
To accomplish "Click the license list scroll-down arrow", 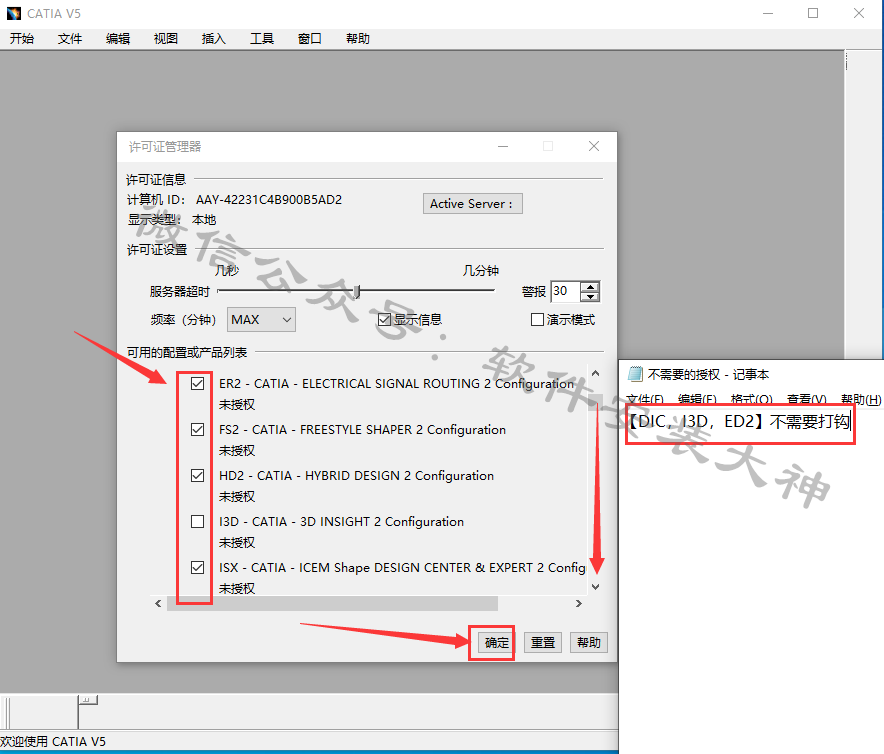I will [595, 587].
